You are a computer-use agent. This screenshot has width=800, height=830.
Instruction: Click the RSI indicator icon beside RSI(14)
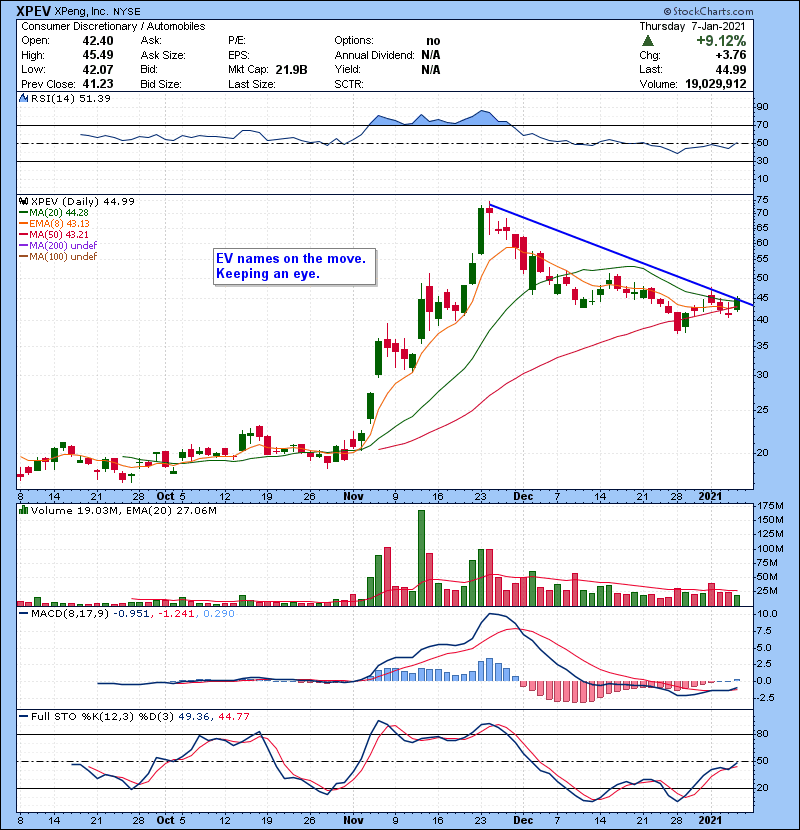pyautogui.click(x=23, y=98)
